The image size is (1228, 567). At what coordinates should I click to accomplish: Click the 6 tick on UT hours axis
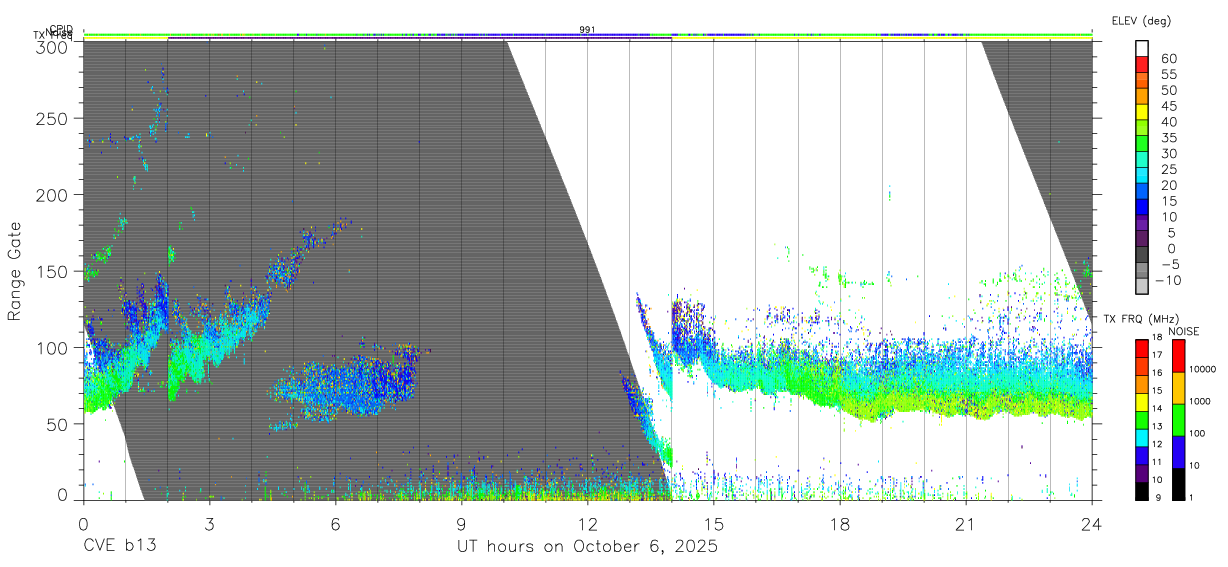tap(335, 524)
